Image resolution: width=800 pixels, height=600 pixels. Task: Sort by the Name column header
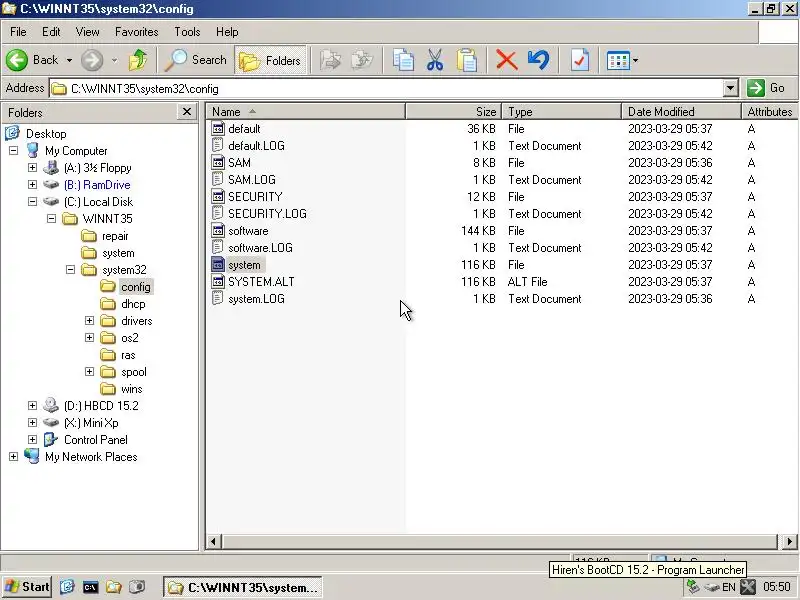pos(306,111)
